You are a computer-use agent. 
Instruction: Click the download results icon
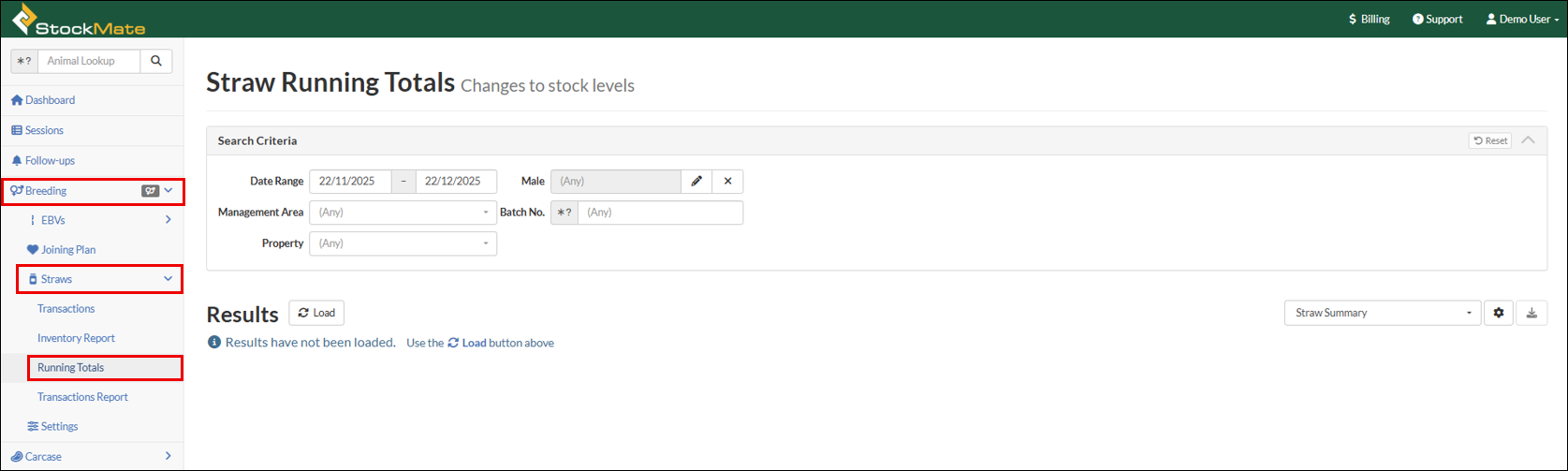pos(1531,313)
